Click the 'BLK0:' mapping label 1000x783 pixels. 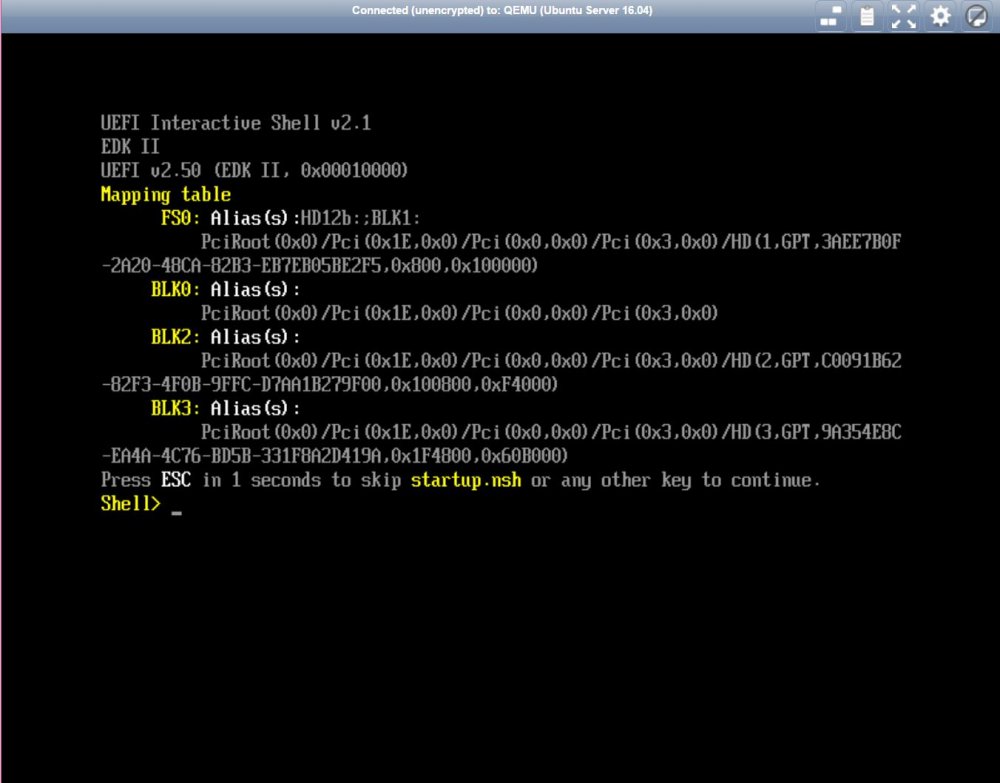(x=175, y=289)
